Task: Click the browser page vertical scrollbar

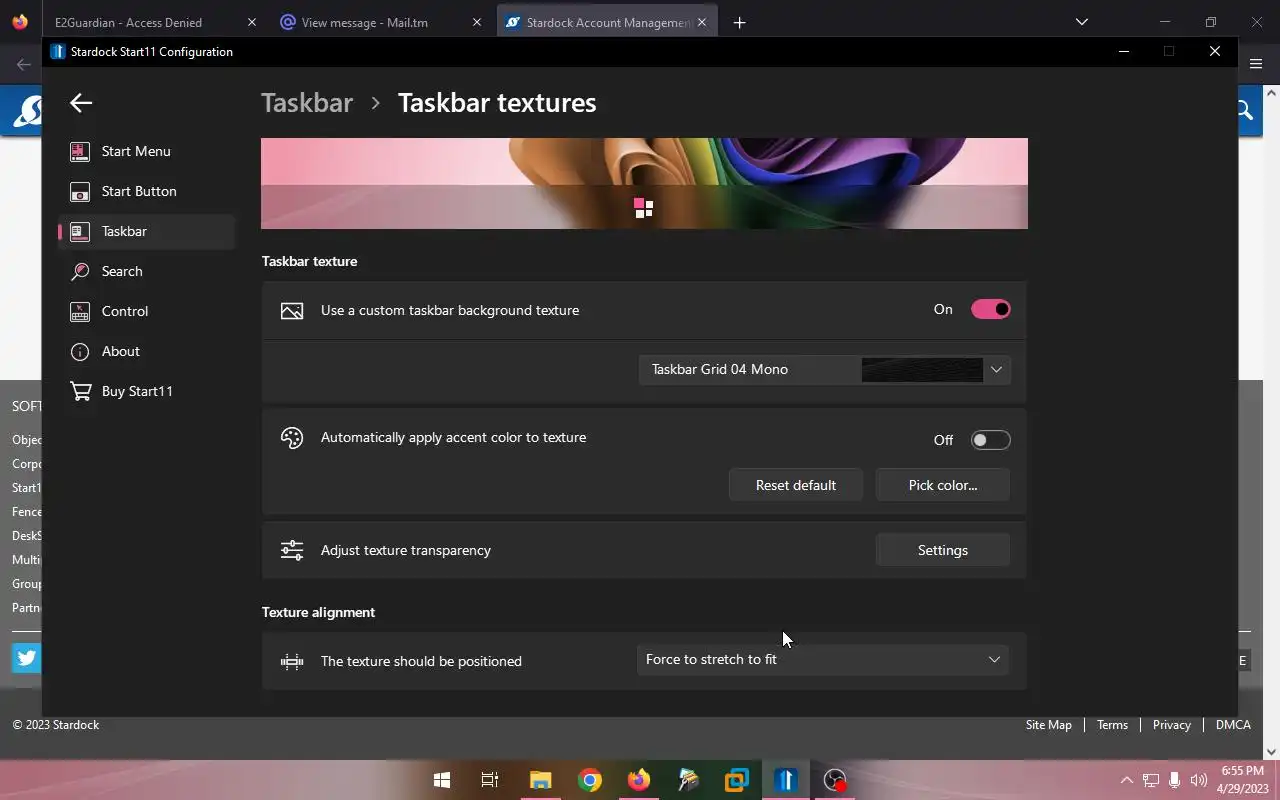Action: coord(1272,420)
